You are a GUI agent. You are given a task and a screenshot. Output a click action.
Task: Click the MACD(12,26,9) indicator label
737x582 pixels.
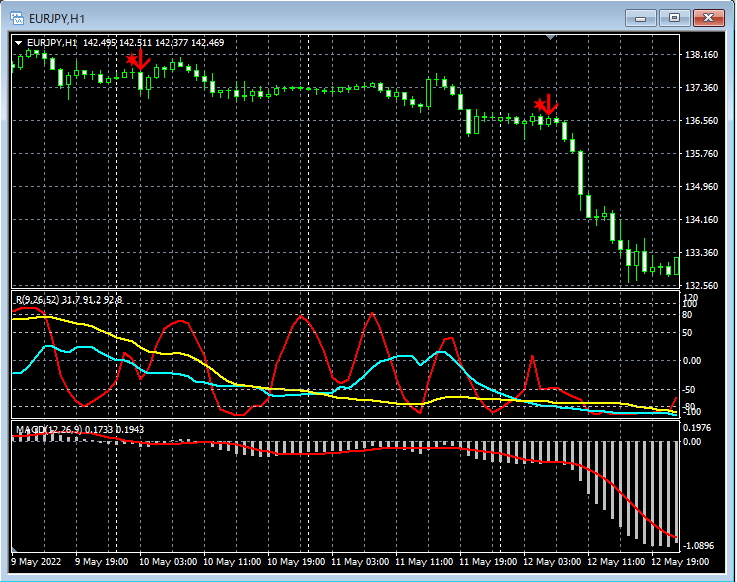pos(47,429)
